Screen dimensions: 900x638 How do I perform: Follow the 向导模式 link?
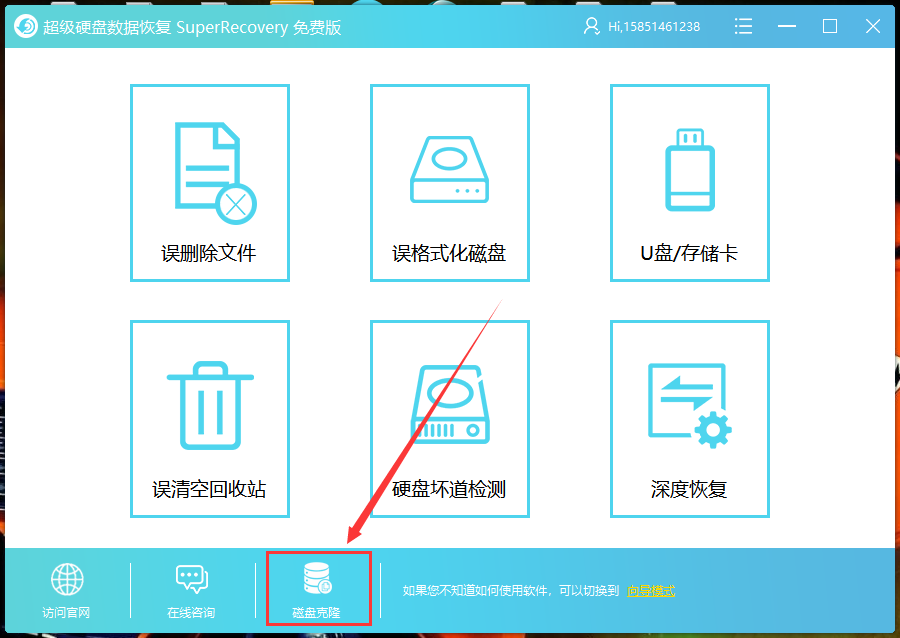coord(651,591)
